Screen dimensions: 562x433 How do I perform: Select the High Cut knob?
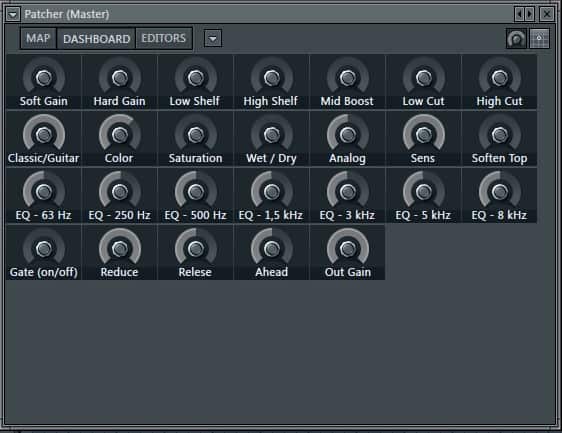(x=500, y=77)
